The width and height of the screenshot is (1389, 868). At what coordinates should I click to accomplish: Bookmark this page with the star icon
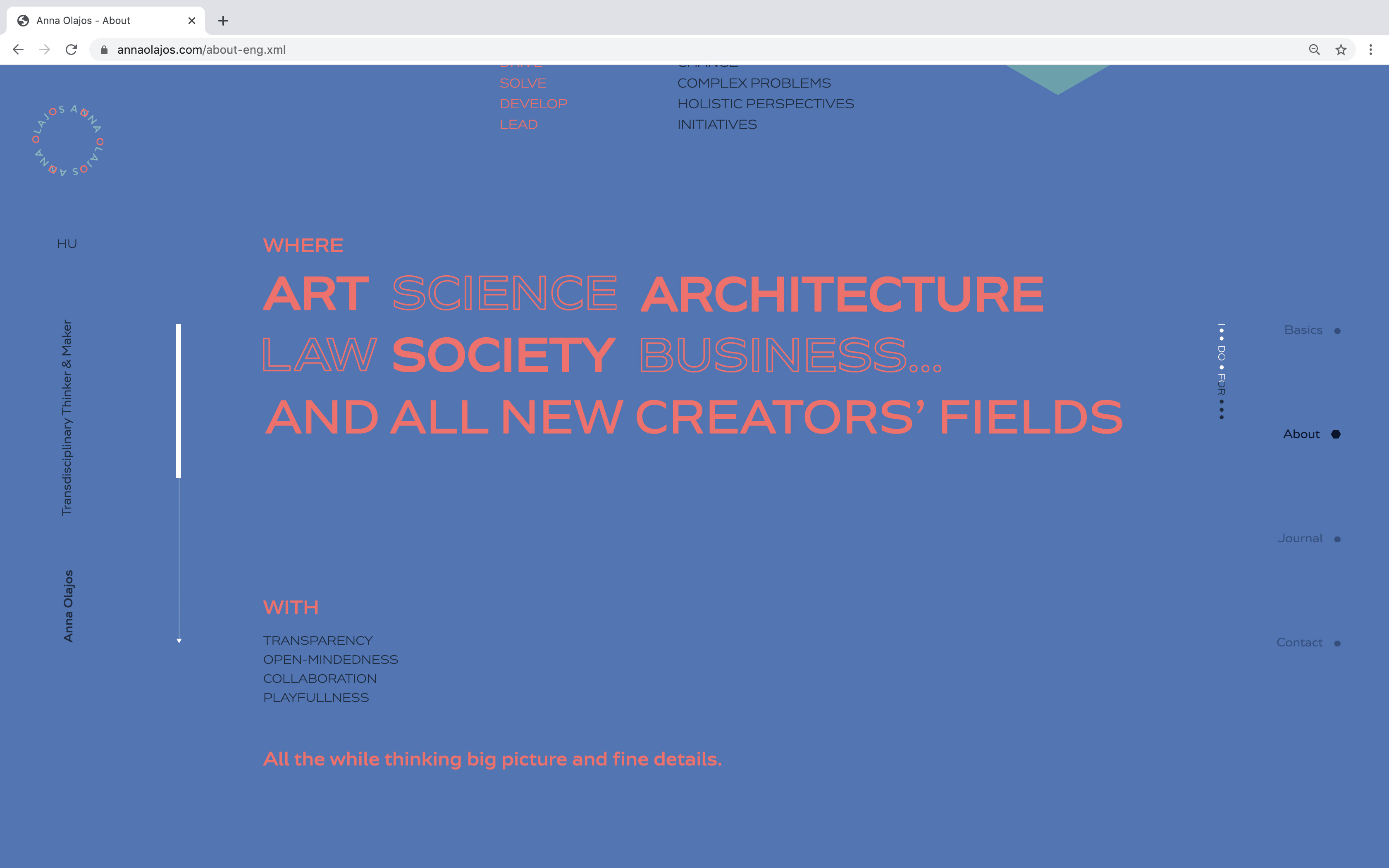[x=1341, y=50]
